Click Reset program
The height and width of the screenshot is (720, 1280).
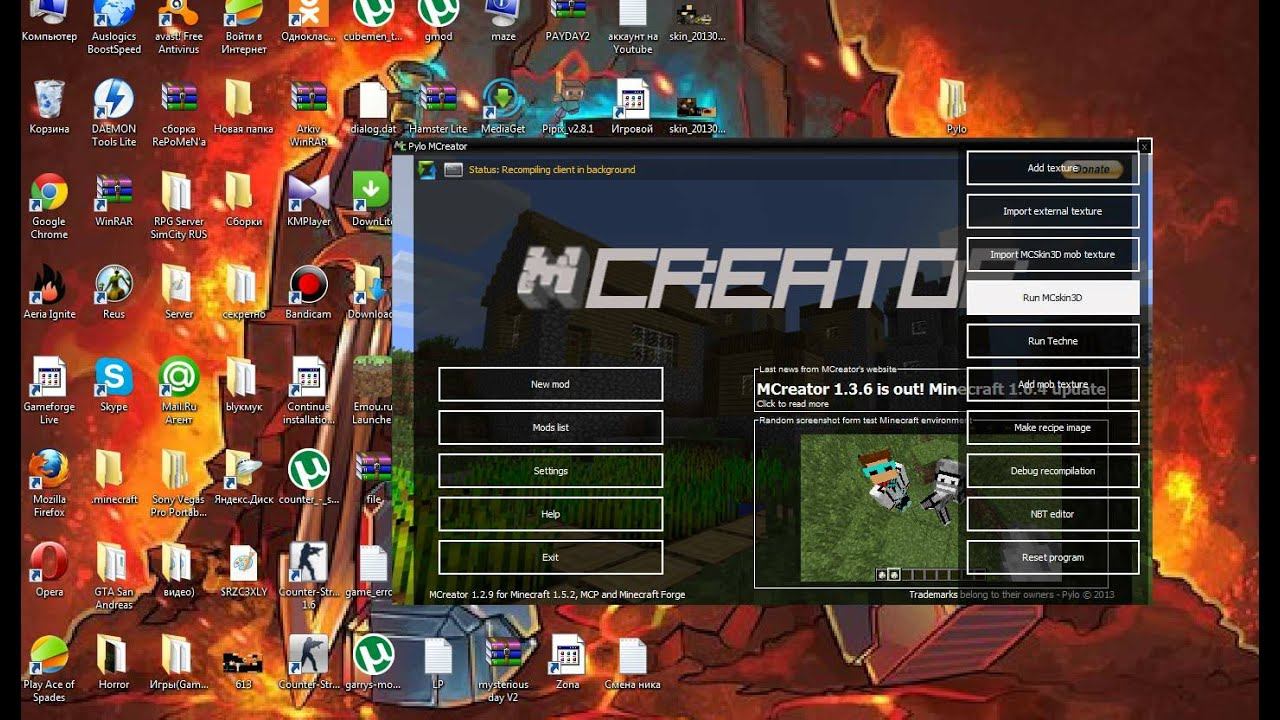click(x=1053, y=557)
